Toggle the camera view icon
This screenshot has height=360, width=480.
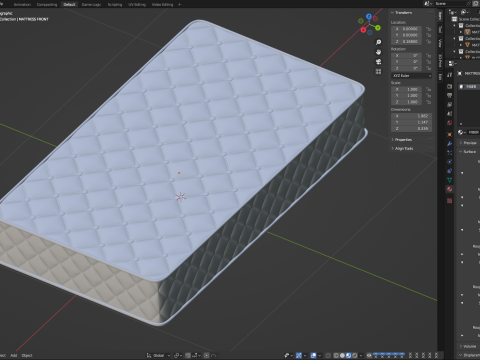(378, 62)
